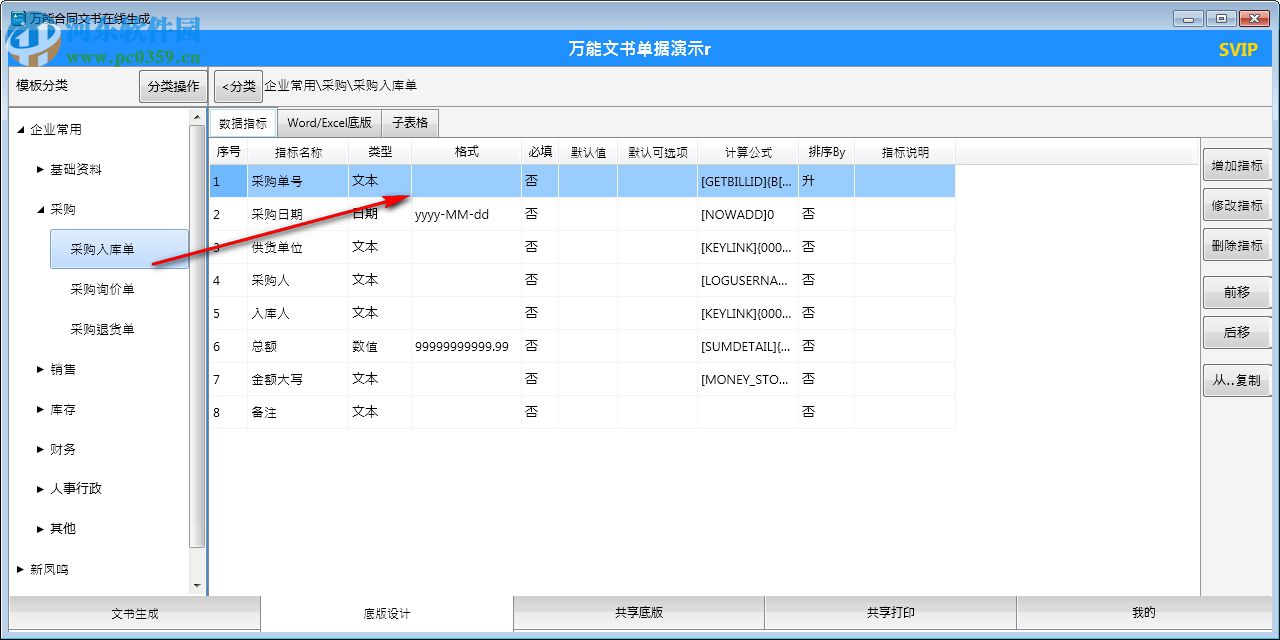This screenshot has height=640, width=1280.
Task: Go to the 我的 tab
Action: [1144, 613]
